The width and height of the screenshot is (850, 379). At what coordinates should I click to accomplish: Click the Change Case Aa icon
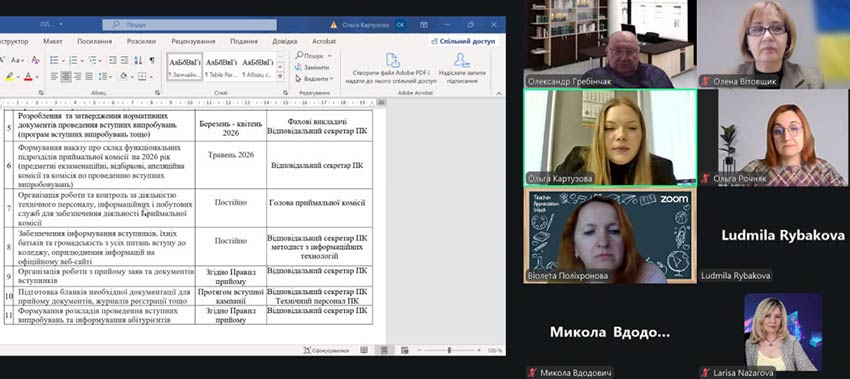(16, 60)
